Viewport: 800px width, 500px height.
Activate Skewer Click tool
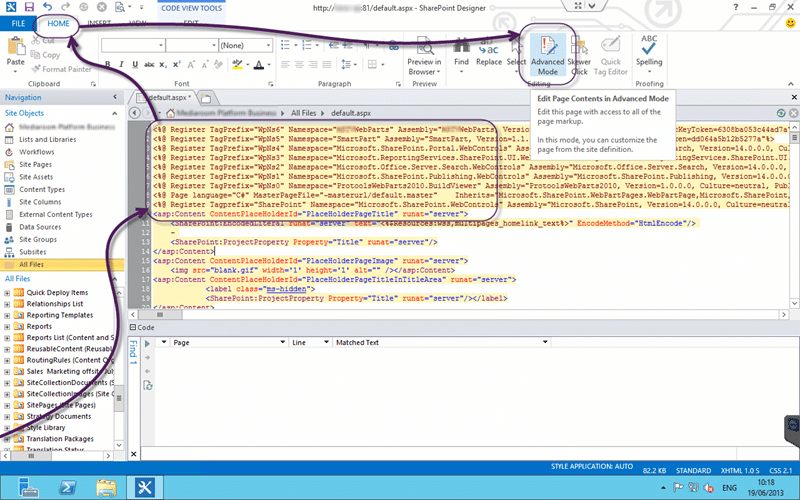pos(579,56)
